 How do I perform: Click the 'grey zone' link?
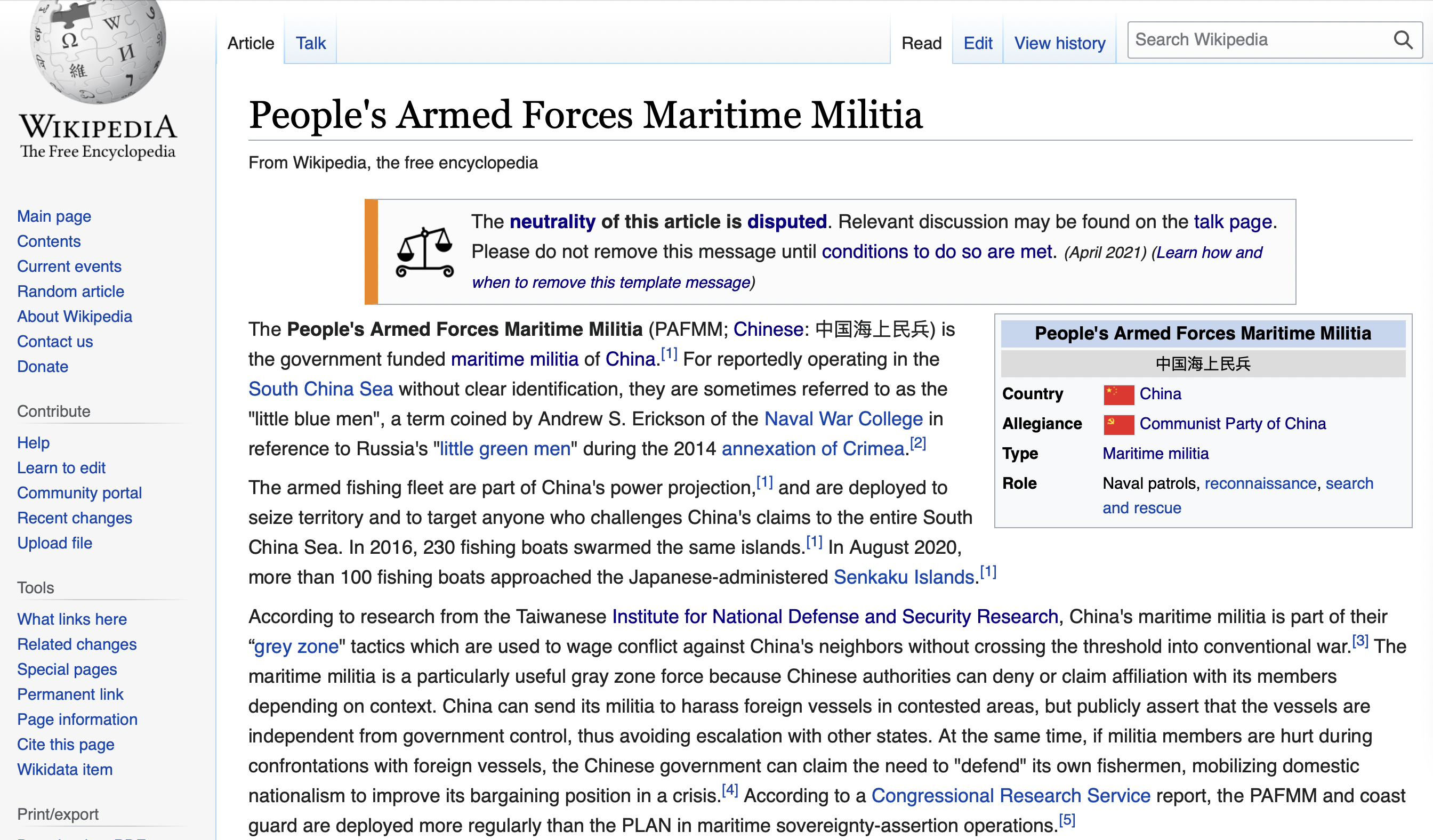296,646
